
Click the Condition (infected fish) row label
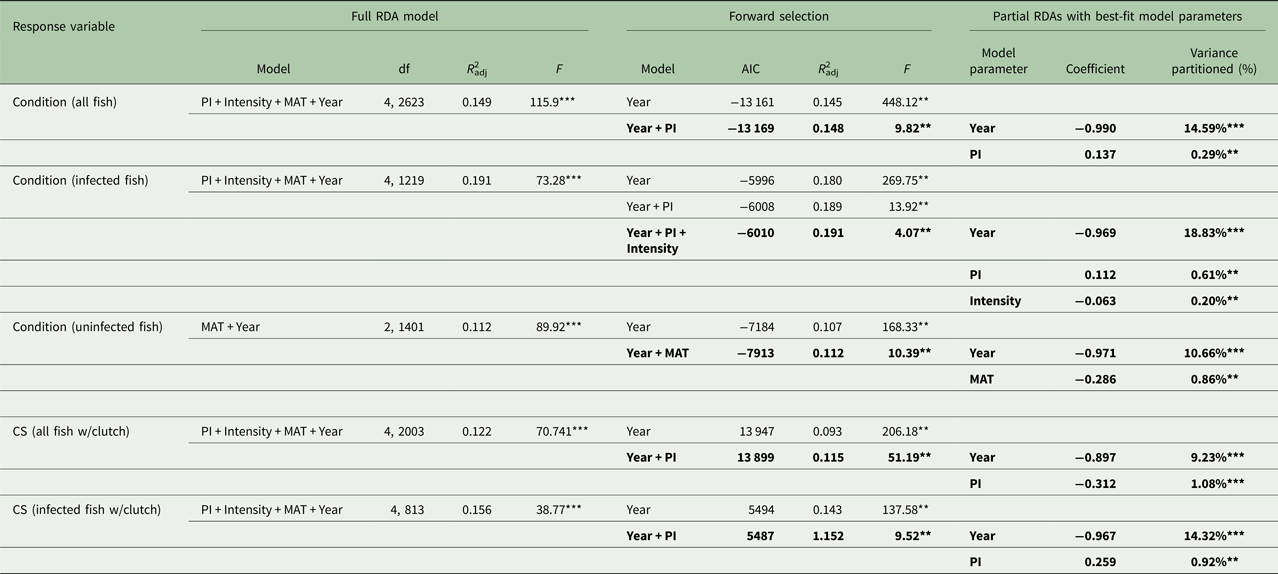point(79,180)
